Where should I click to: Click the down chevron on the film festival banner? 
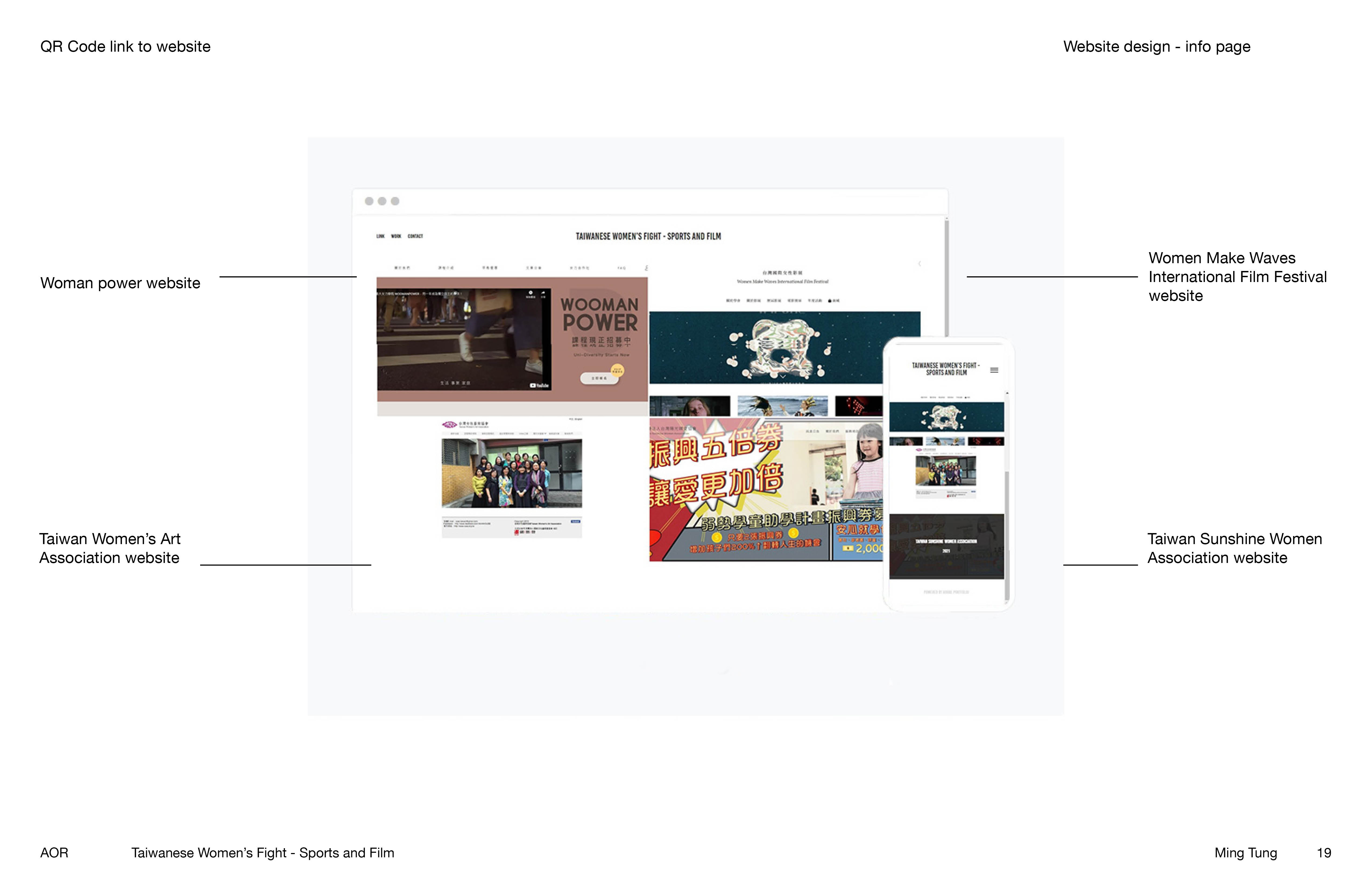tap(783, 376)
